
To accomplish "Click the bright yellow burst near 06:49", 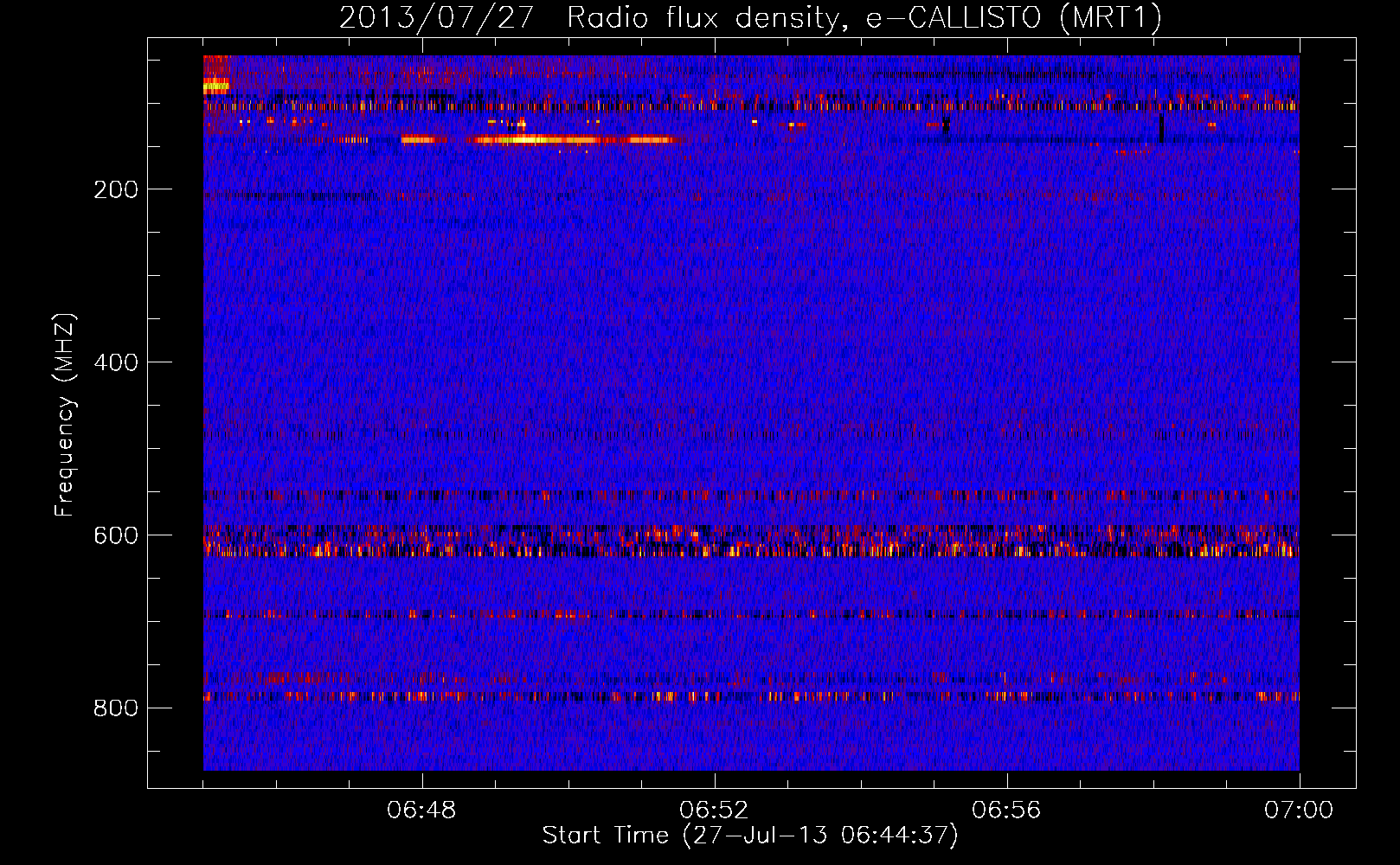I will (536, 139).
